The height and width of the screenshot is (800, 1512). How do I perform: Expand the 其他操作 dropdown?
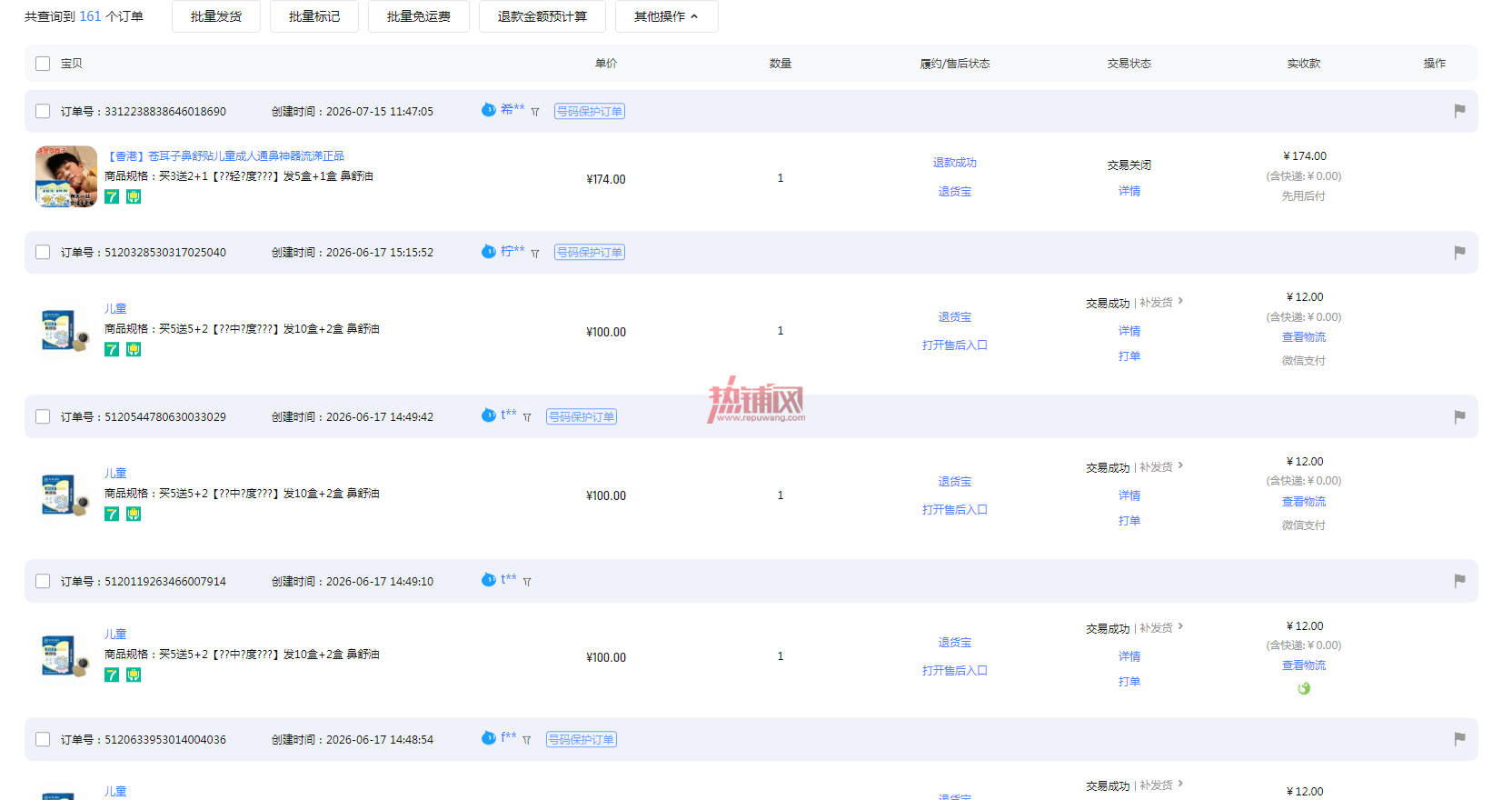(667, 16)
